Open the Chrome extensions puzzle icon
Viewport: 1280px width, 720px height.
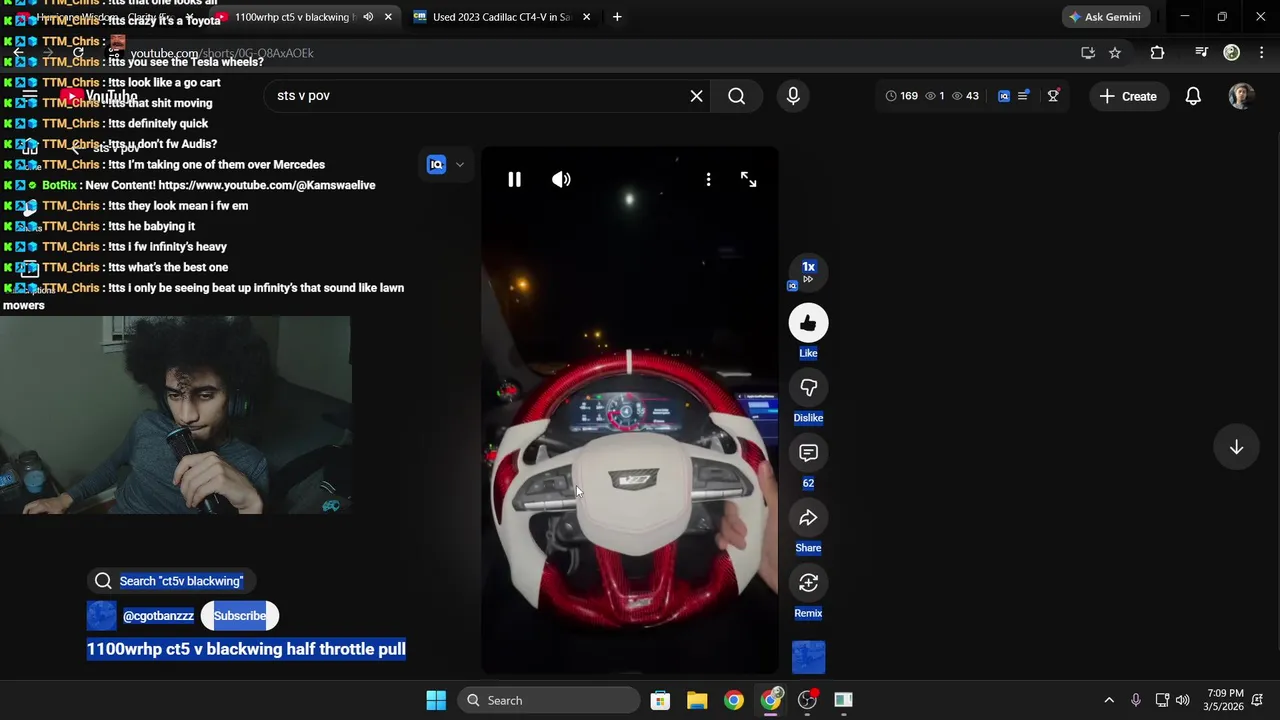(x=1157, y=53)
